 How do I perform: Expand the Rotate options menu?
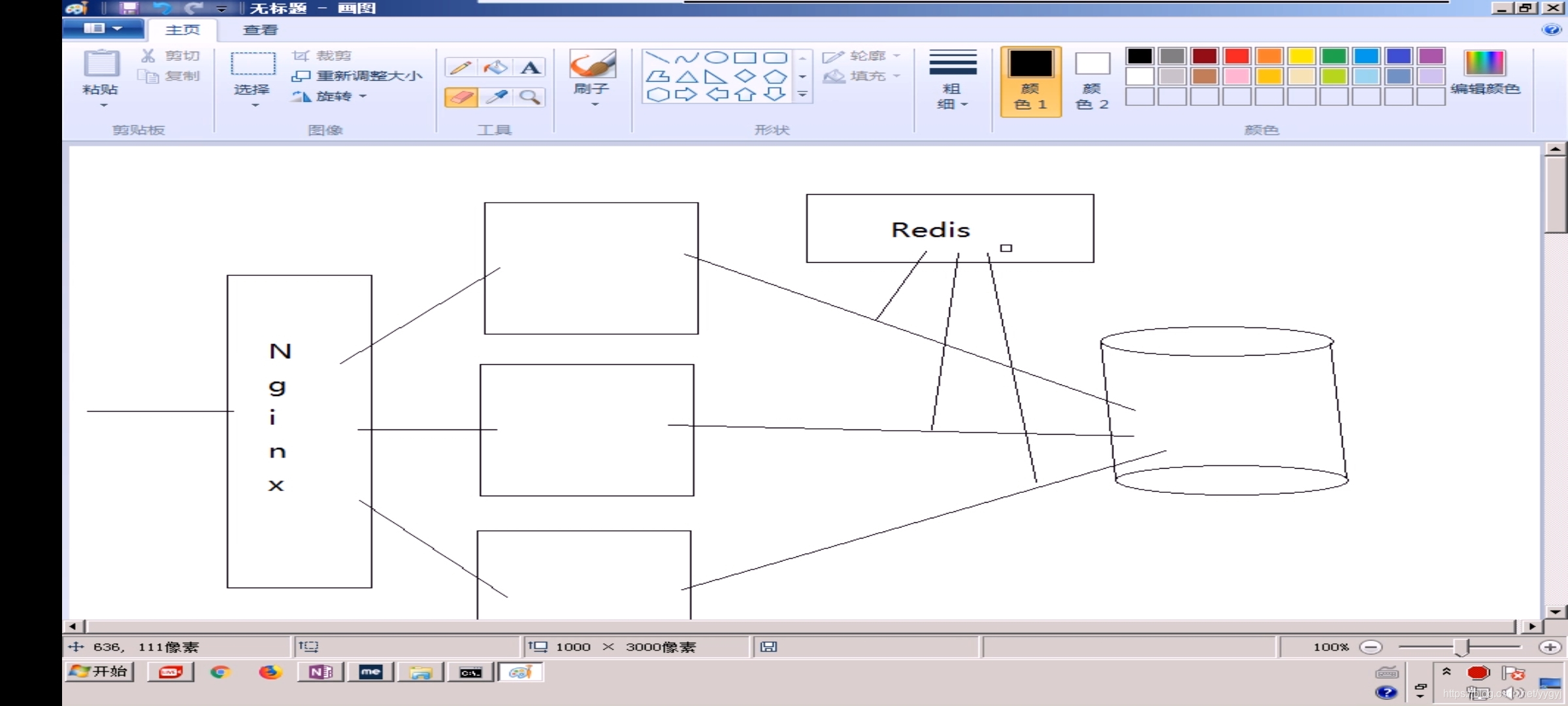click(x=363, y=97)
